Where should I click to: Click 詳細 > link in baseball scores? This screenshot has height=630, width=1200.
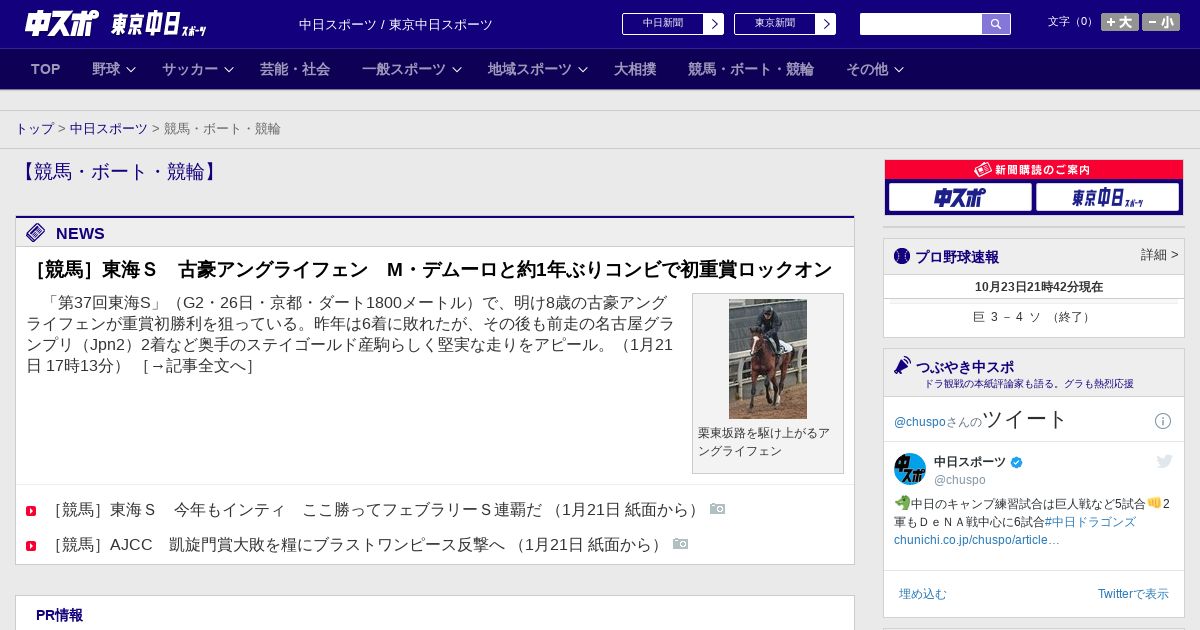point(1160,255)
